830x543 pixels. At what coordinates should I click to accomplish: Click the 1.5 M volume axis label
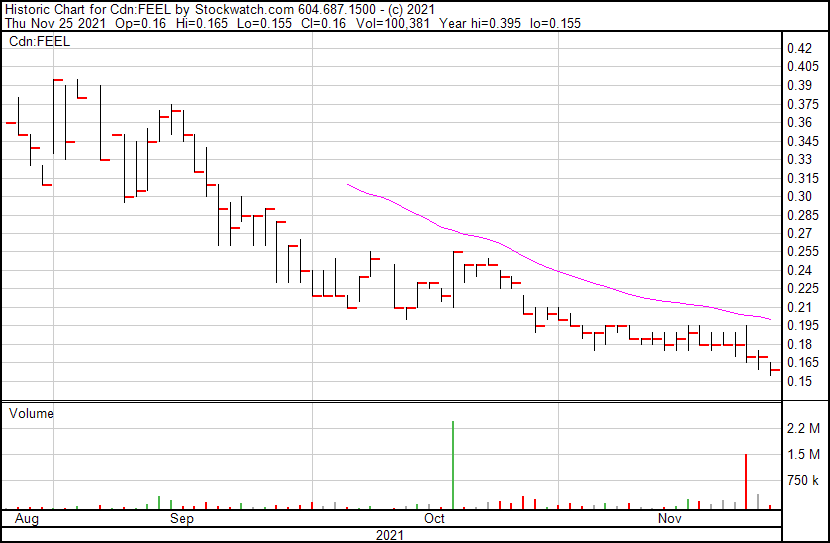point(803,455)
